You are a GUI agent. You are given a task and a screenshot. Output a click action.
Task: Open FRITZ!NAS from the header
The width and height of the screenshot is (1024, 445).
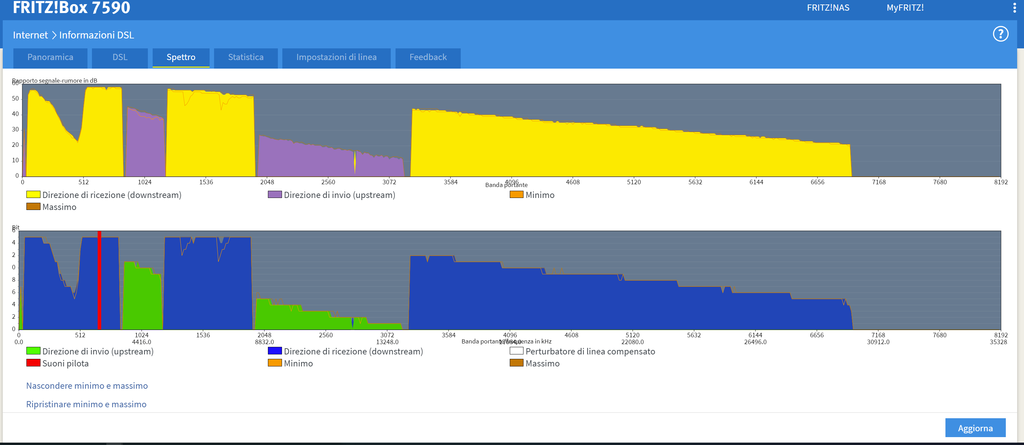(827, 9)
